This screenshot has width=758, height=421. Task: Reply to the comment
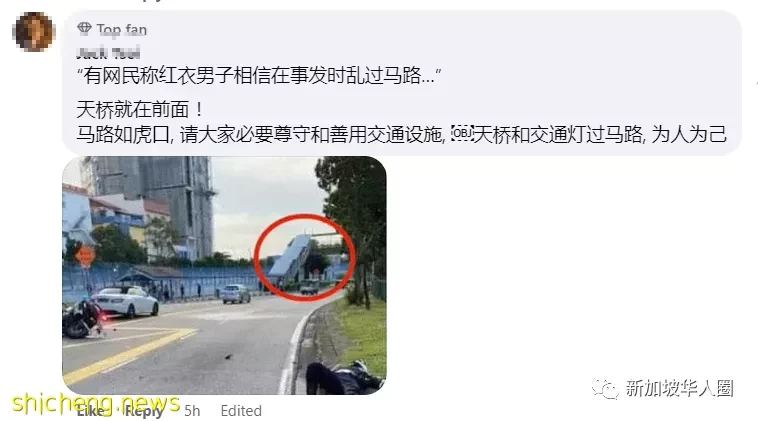[x=144, y=411]
